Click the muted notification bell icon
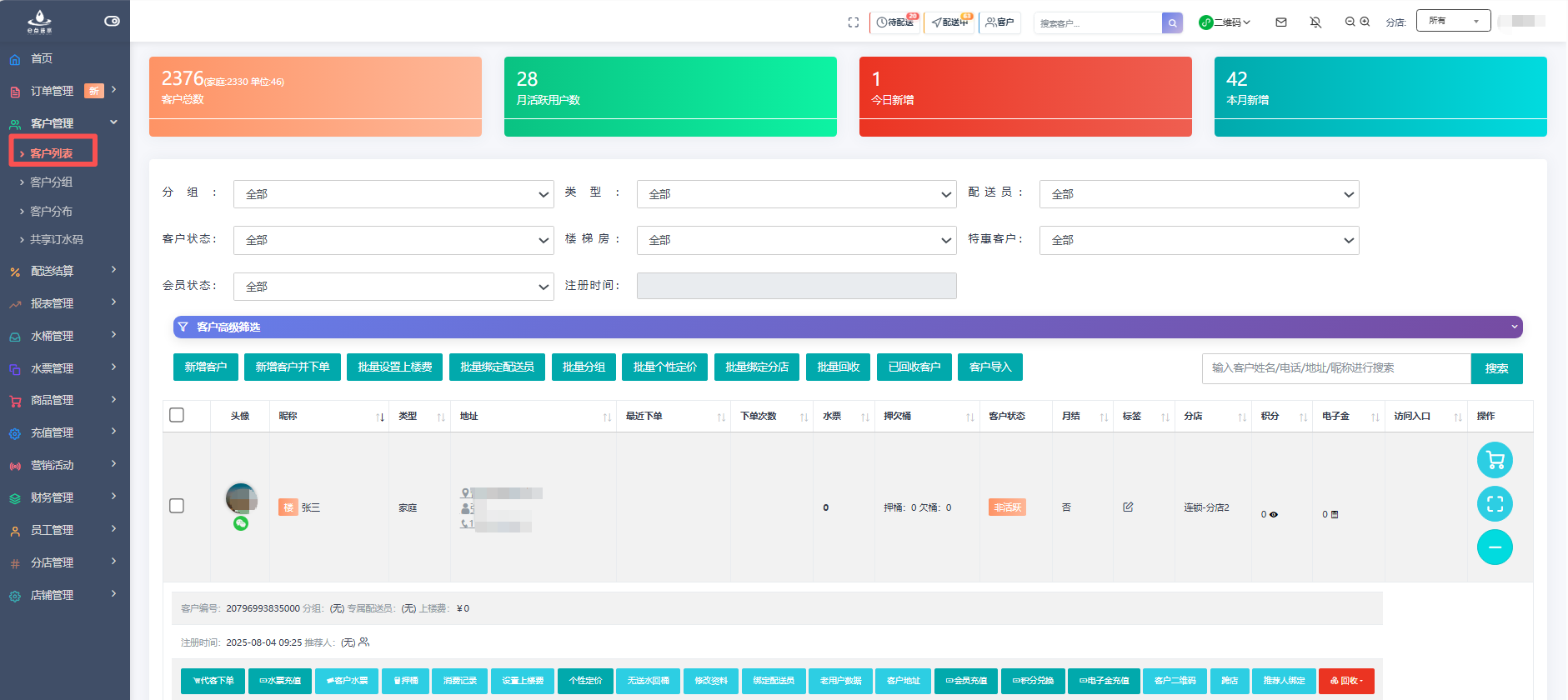Image resolution: width=1568 pixels, height=700 pixels. [1315, 22]
